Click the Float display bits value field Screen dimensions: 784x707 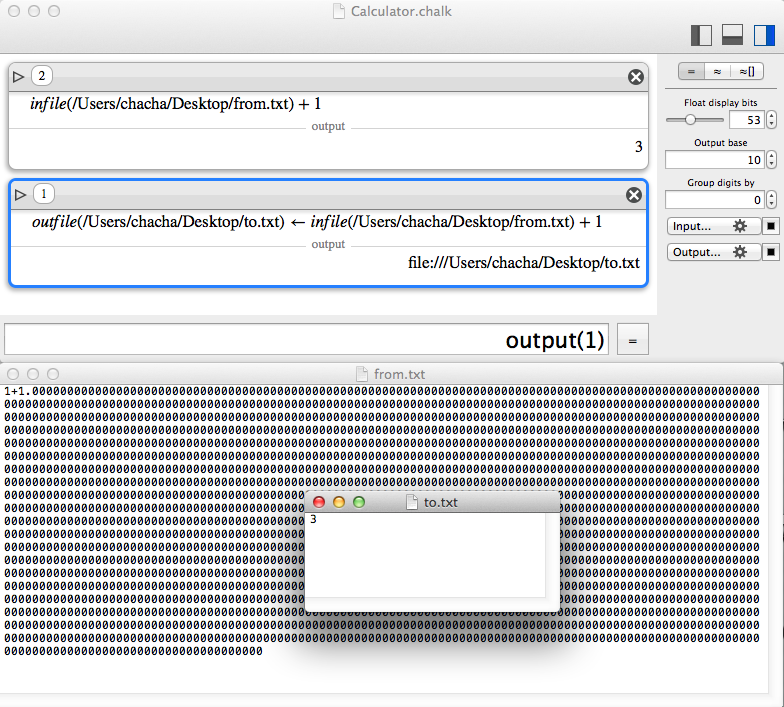746,120
